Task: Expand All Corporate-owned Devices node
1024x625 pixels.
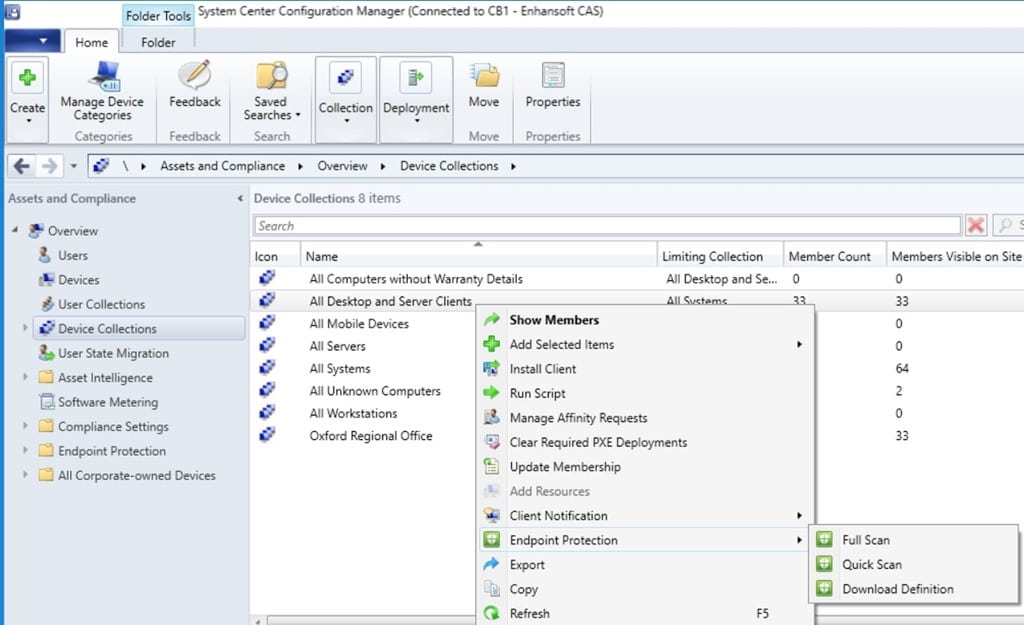Action: click(25, 475)
